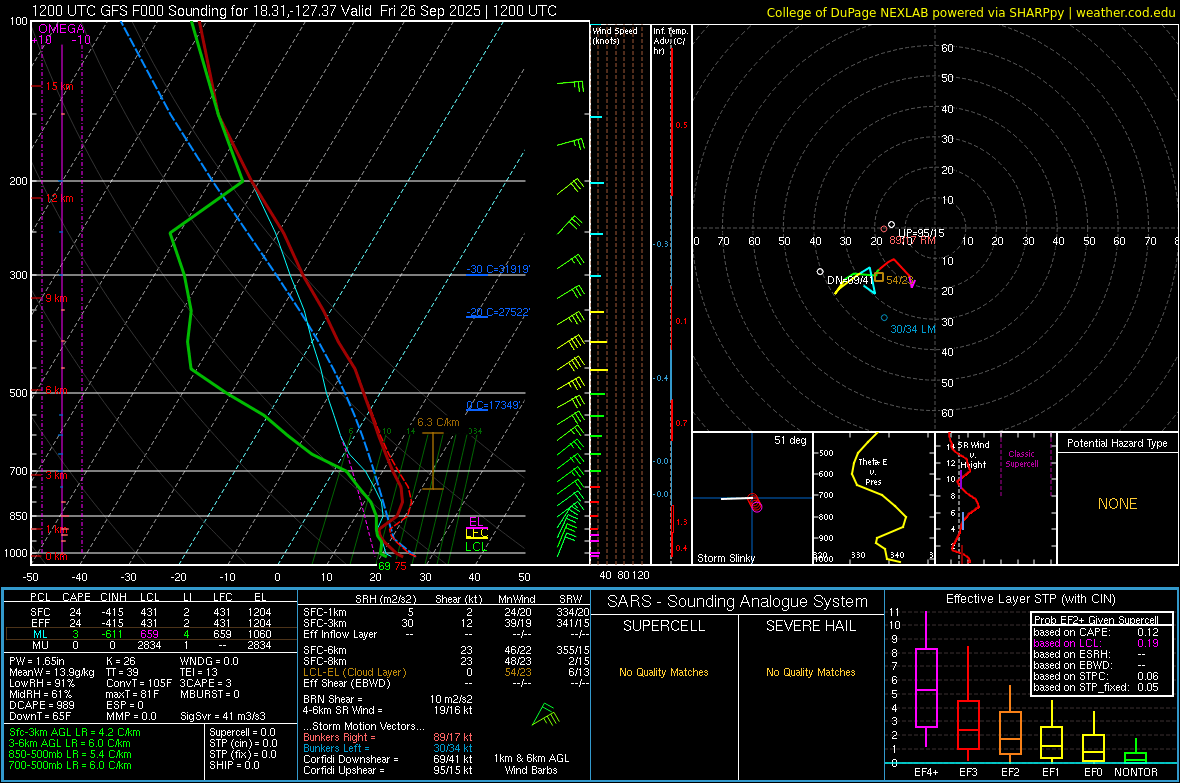
Task: Click the Wind Speed (knots) panel header
Action: pyautogui.click(x=615, y=35)
